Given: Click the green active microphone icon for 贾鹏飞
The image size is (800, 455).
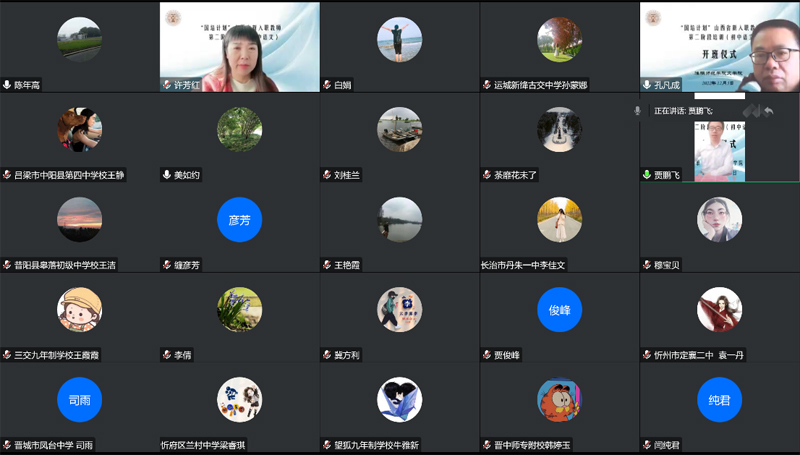Looking at the screenshot, I should click(x=647, y=175).
